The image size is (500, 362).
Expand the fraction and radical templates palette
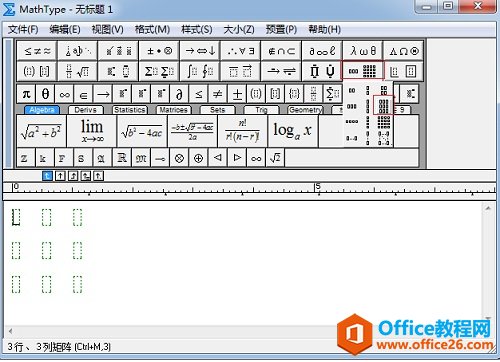pos(78,71)
